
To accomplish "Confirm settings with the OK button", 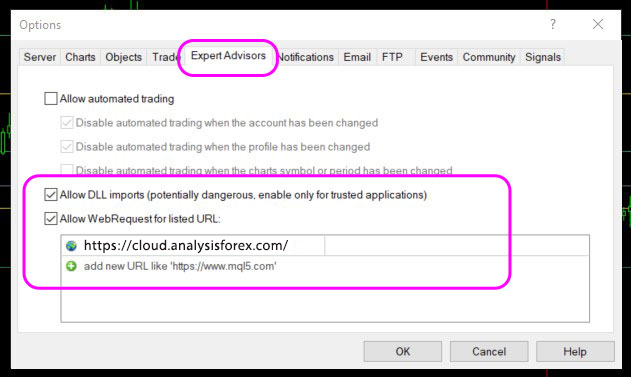I will (x=403, y=352).
